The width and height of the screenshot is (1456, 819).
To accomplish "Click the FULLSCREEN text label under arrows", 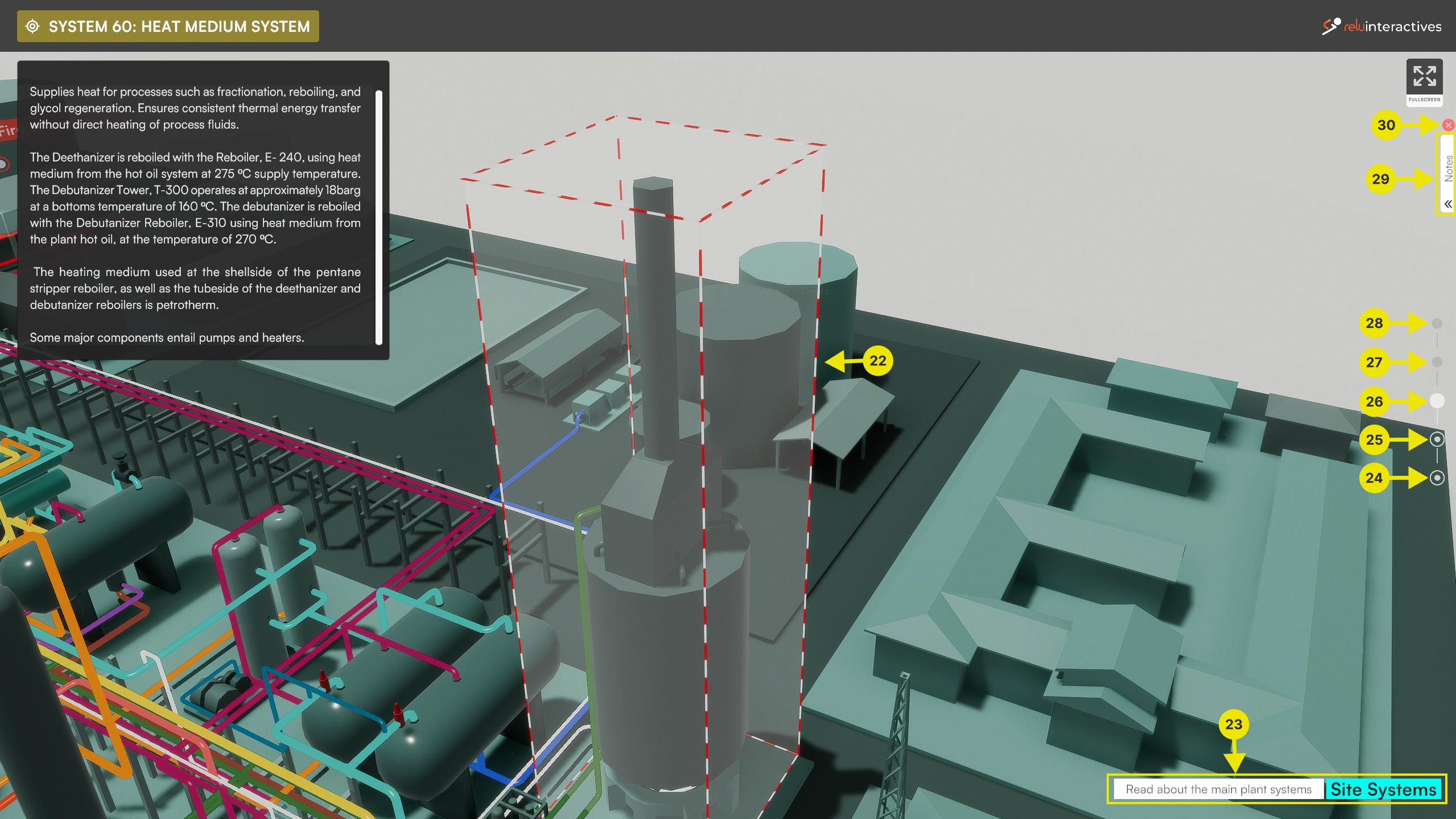I will point(1424,100).
